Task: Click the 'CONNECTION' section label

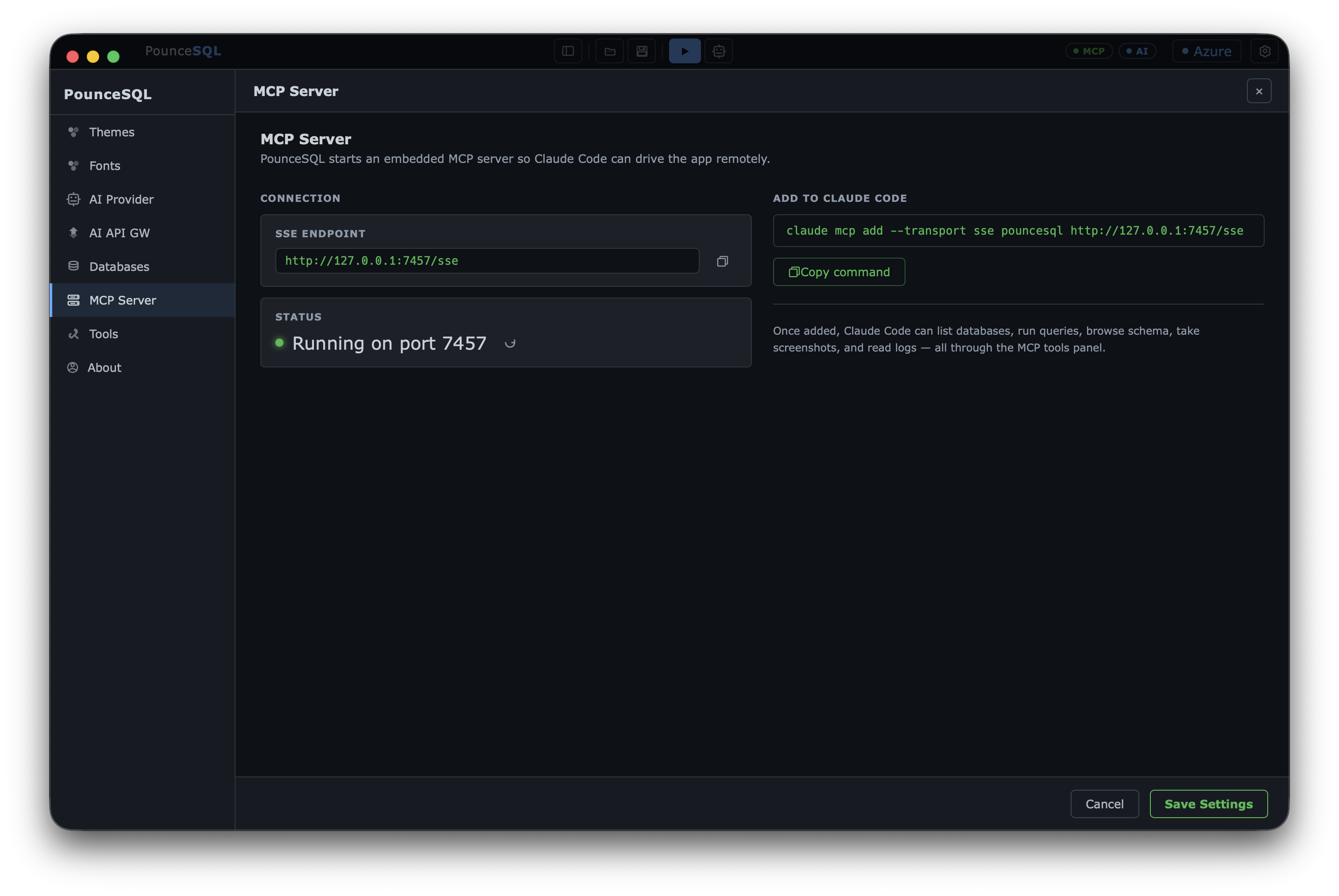Action: click(x=300, y=198)
